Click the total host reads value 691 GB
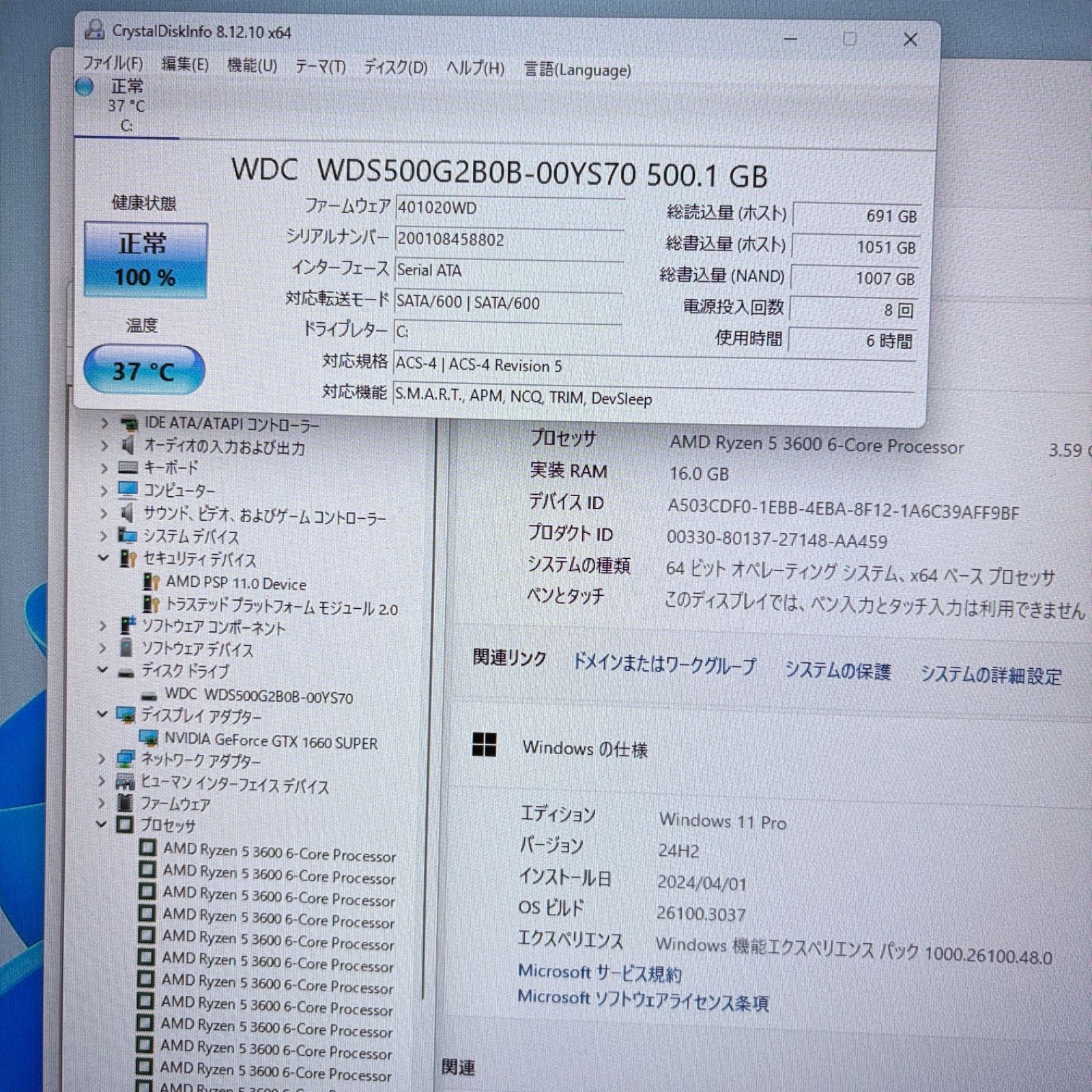The width and height of the screenshot is (1092, 1092). (857, 216)
